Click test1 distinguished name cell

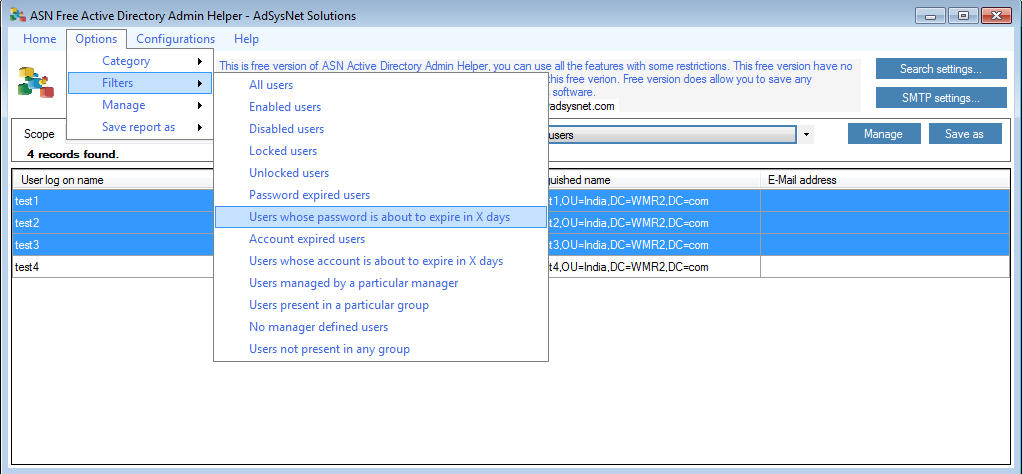tap(654, 201)
